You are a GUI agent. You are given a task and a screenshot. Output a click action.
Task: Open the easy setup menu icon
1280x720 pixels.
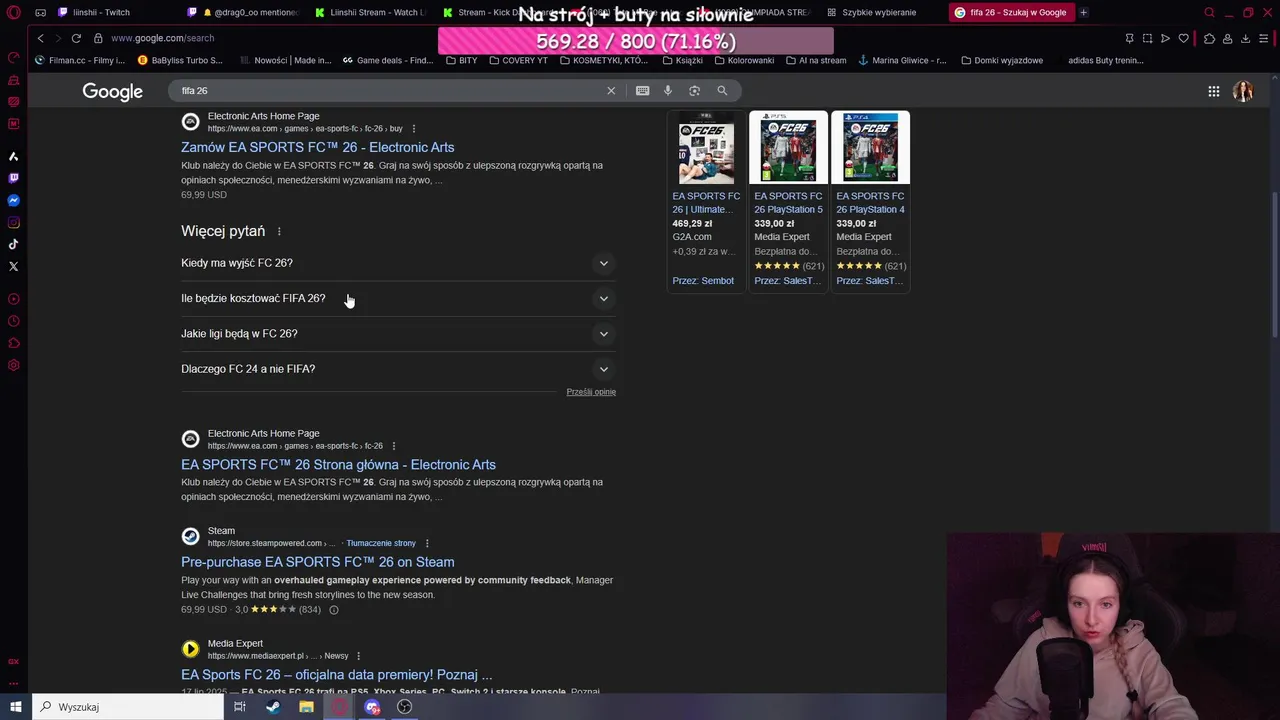click(1264, 38)
